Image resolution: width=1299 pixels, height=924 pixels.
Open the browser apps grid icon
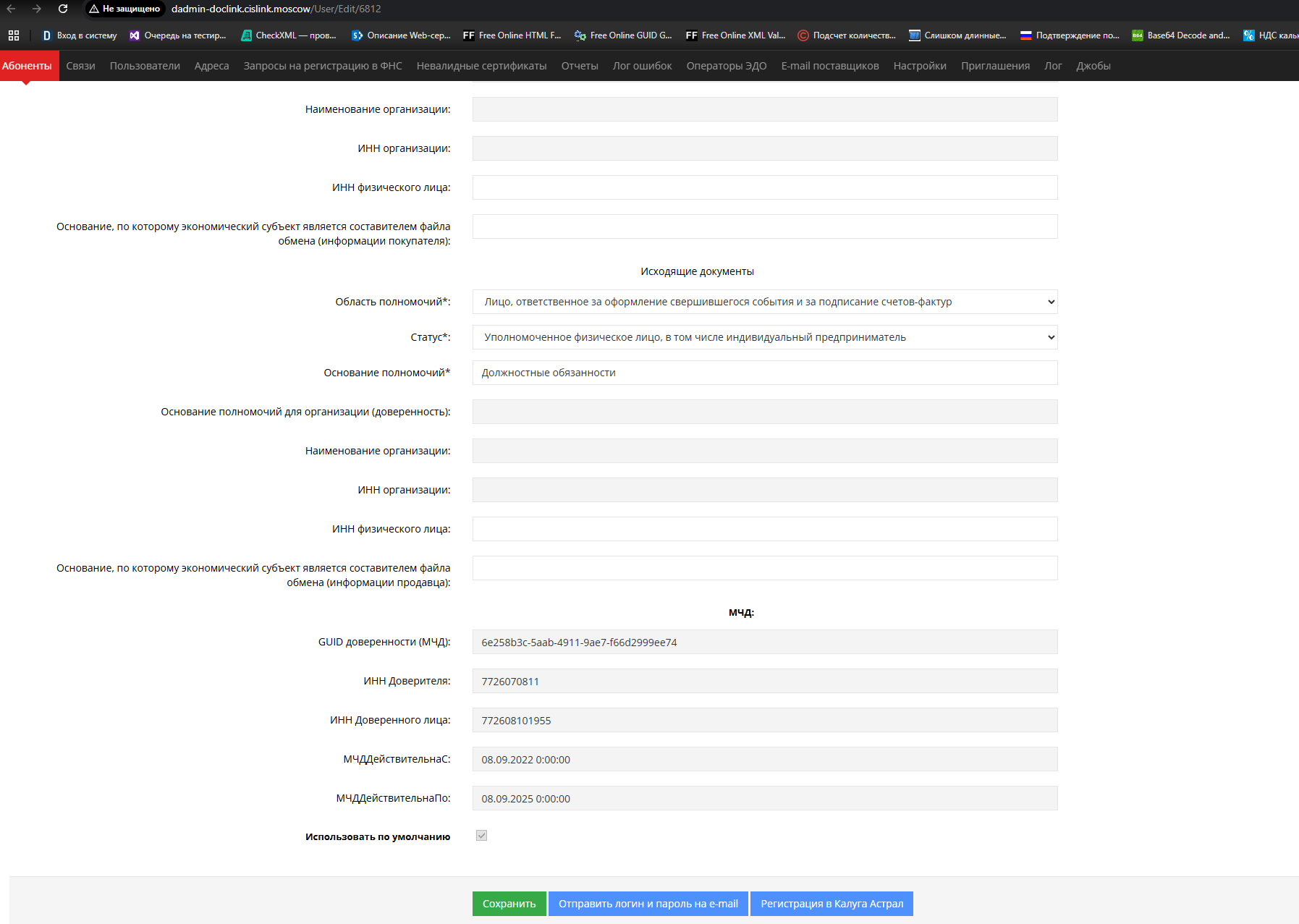[x=14, y=35]
